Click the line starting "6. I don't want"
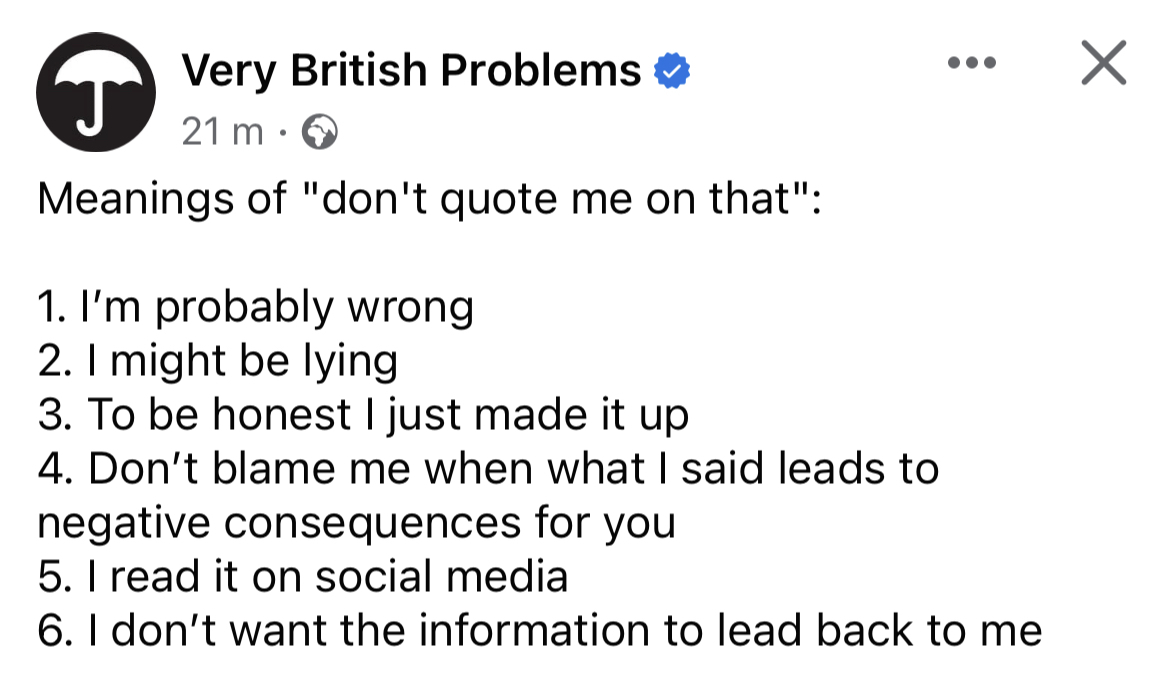1170x681 pixels. point(539,630)
